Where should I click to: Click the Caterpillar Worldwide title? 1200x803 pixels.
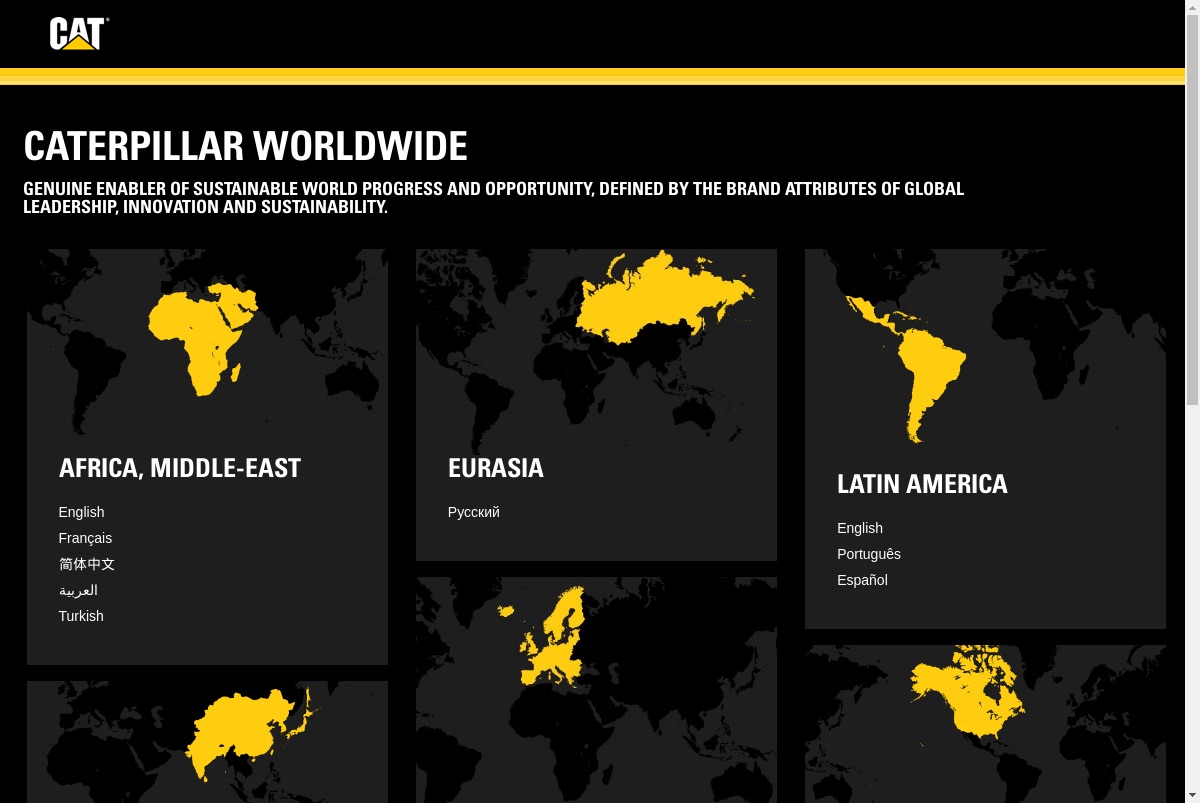[246, 146]
